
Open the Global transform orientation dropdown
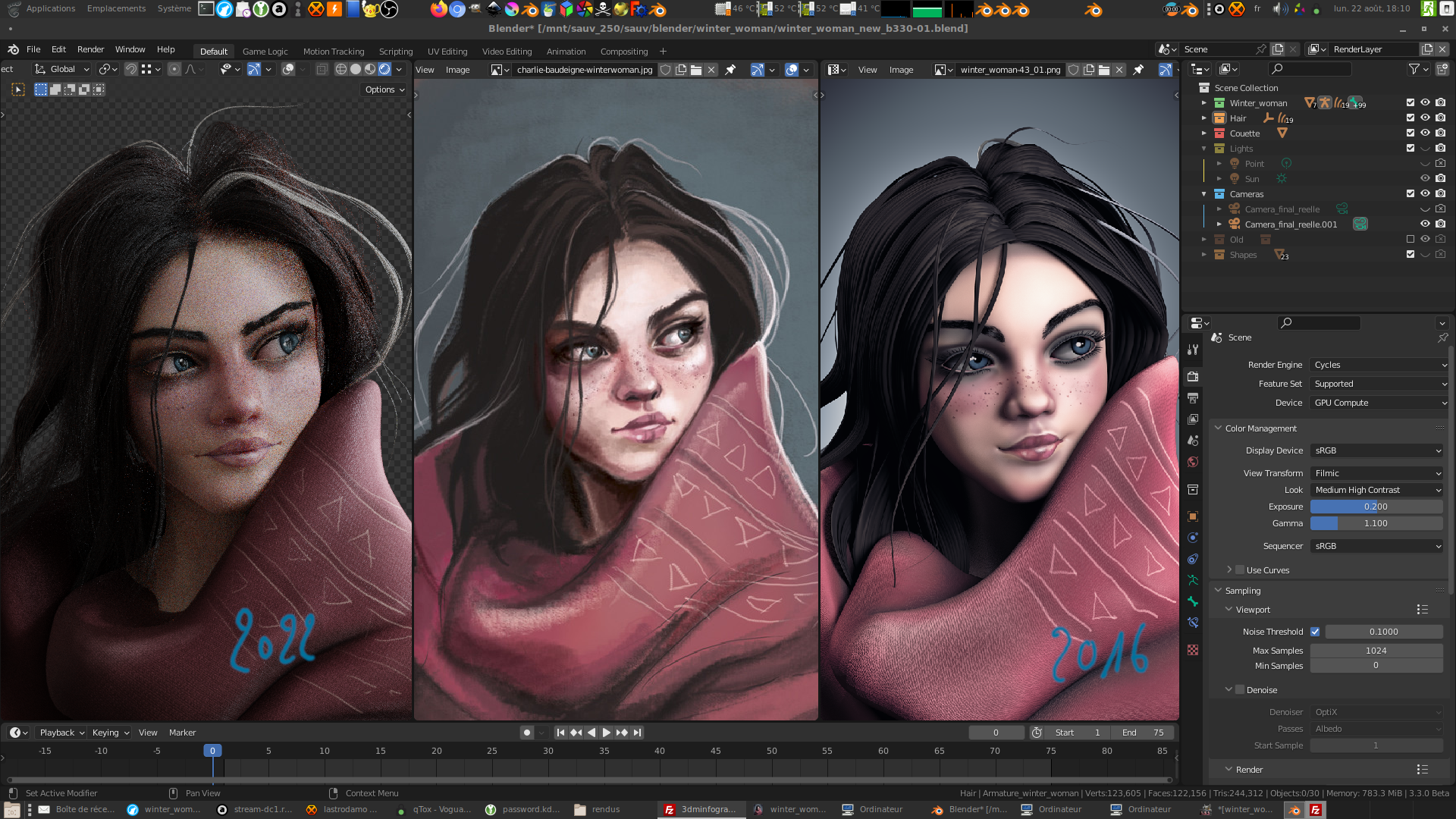[x=63, y=69]
